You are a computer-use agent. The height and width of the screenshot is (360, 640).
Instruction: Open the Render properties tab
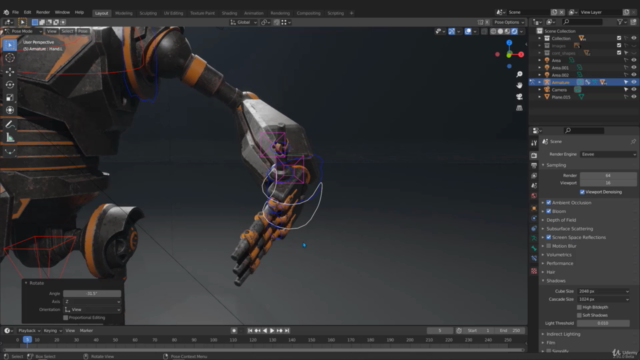[x=534, y=156]
